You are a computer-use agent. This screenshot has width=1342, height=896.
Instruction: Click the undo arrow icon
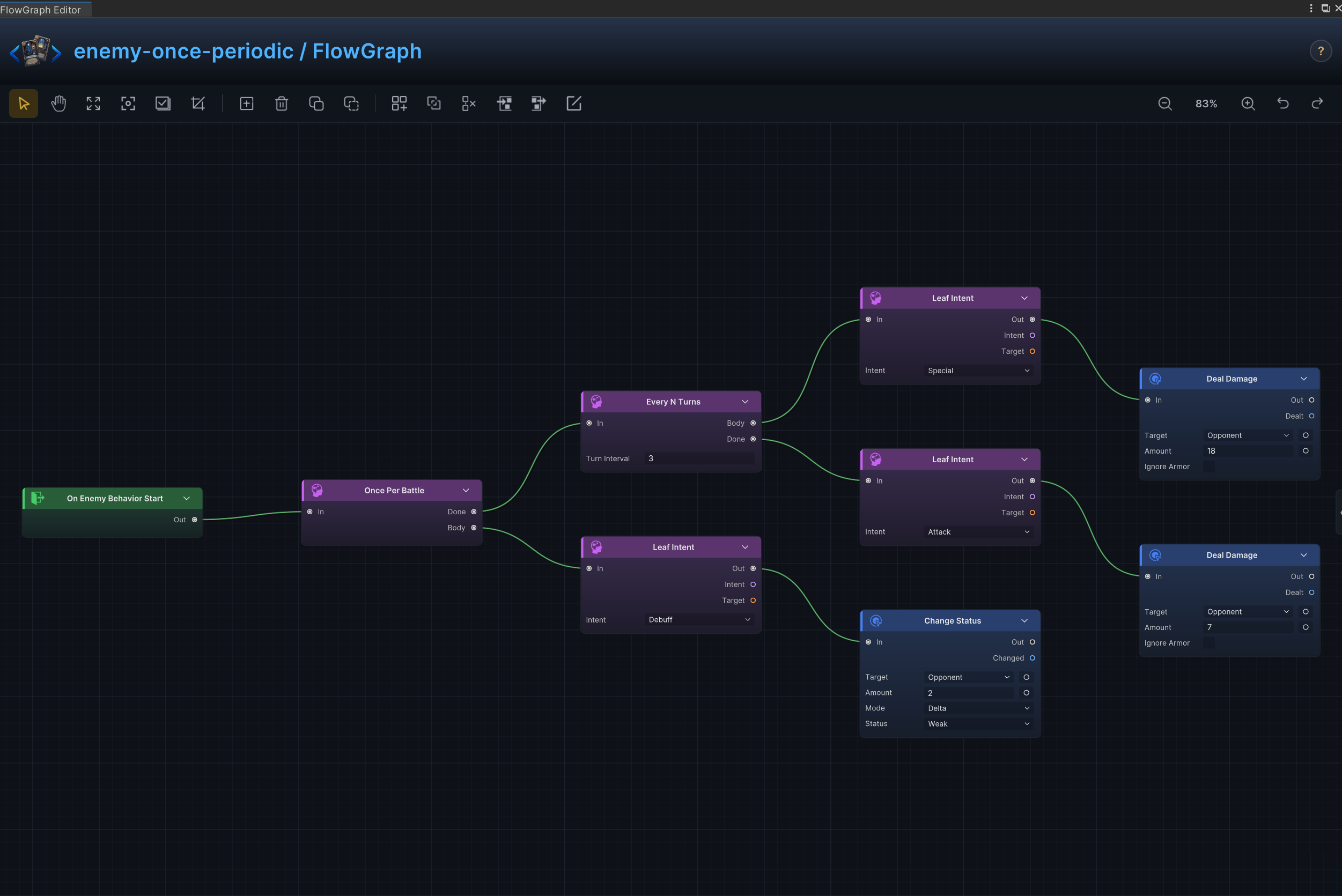click(1282, 103)
